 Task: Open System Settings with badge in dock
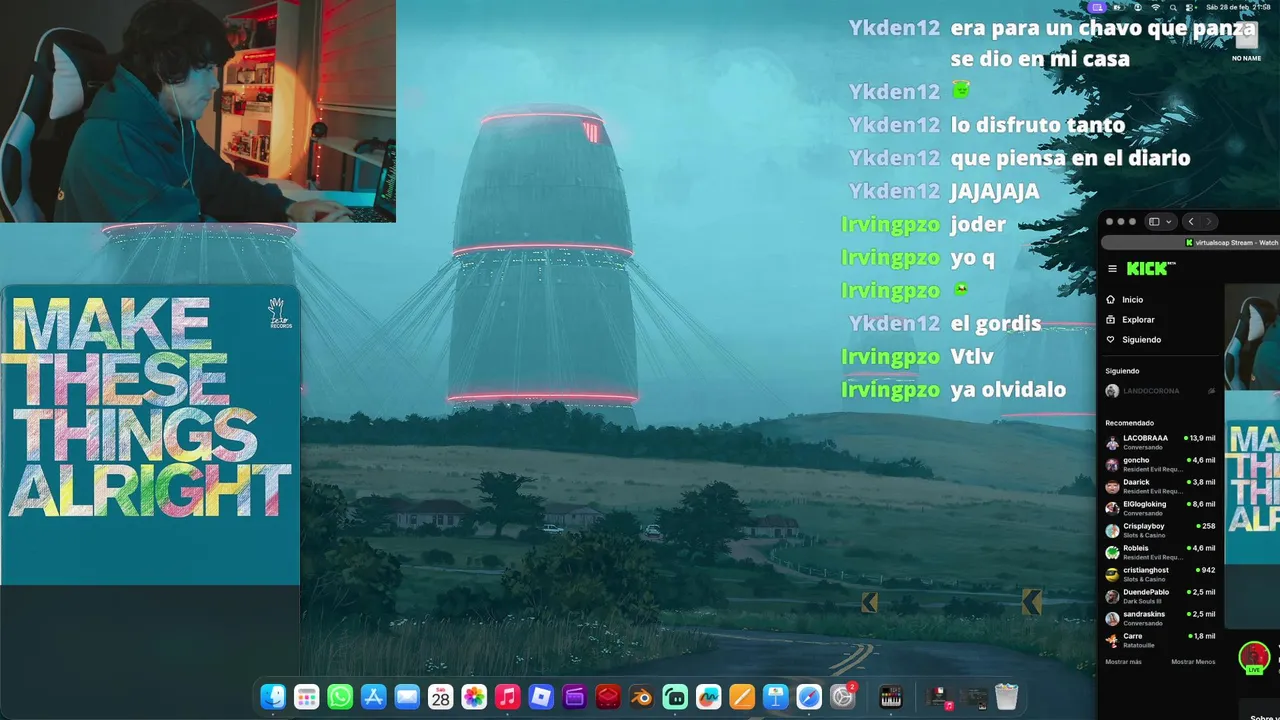coord(843,697)
